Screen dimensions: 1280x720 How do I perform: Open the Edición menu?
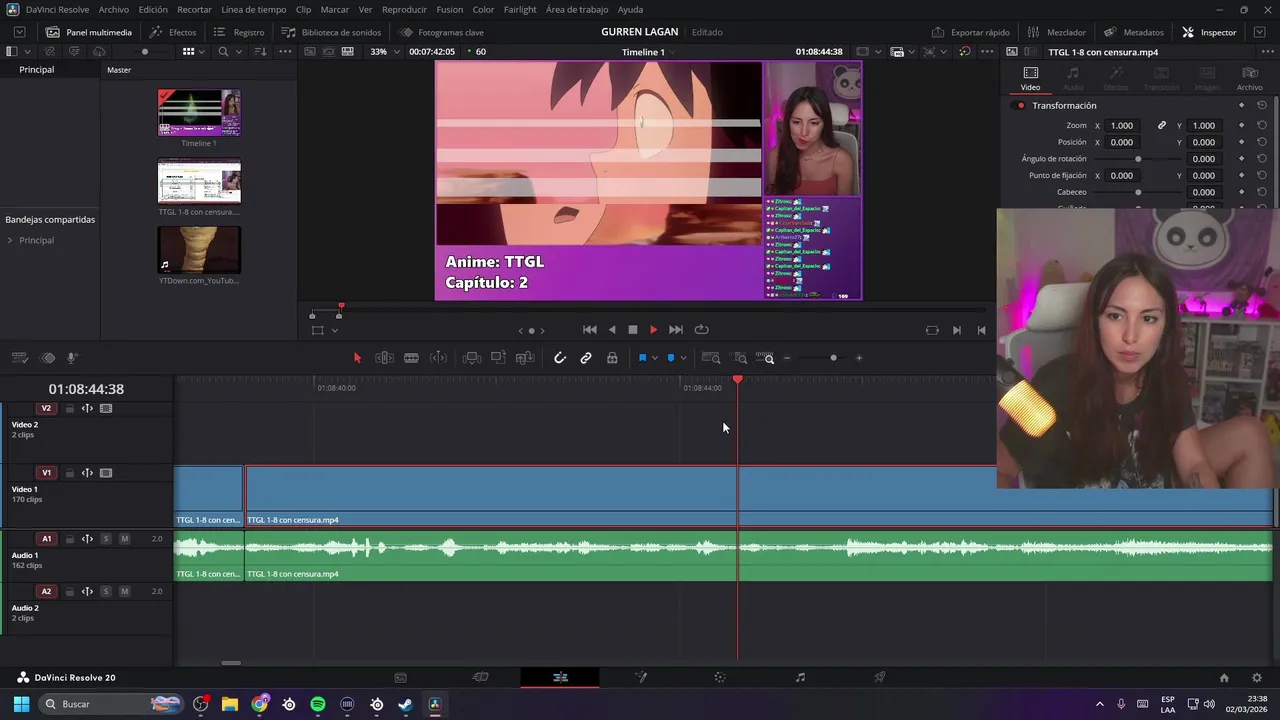[x=153, y=9]
